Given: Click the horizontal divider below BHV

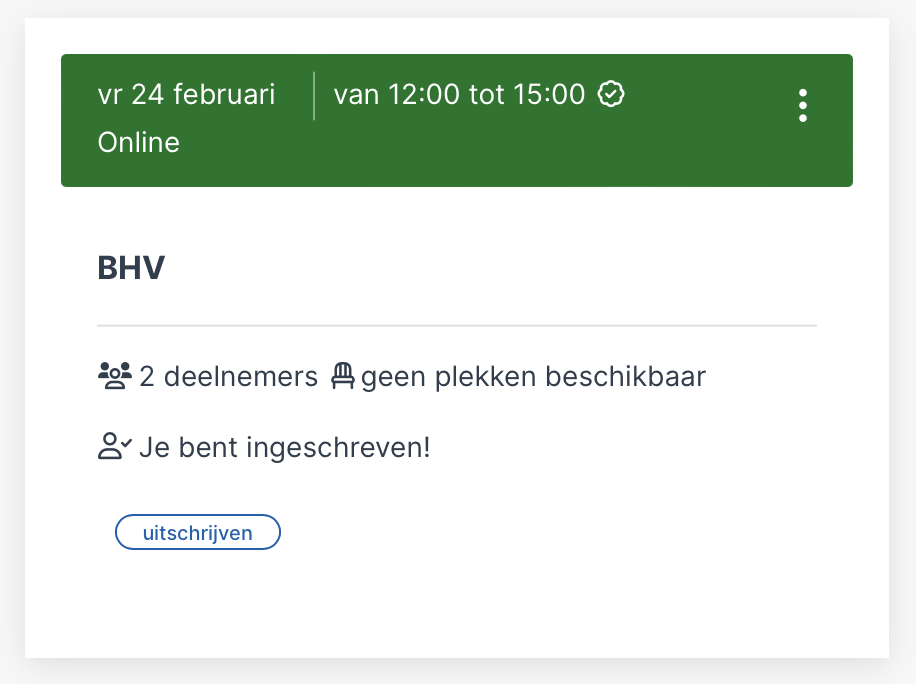Looking at the screenshot, I should click(x=457, y=325).
